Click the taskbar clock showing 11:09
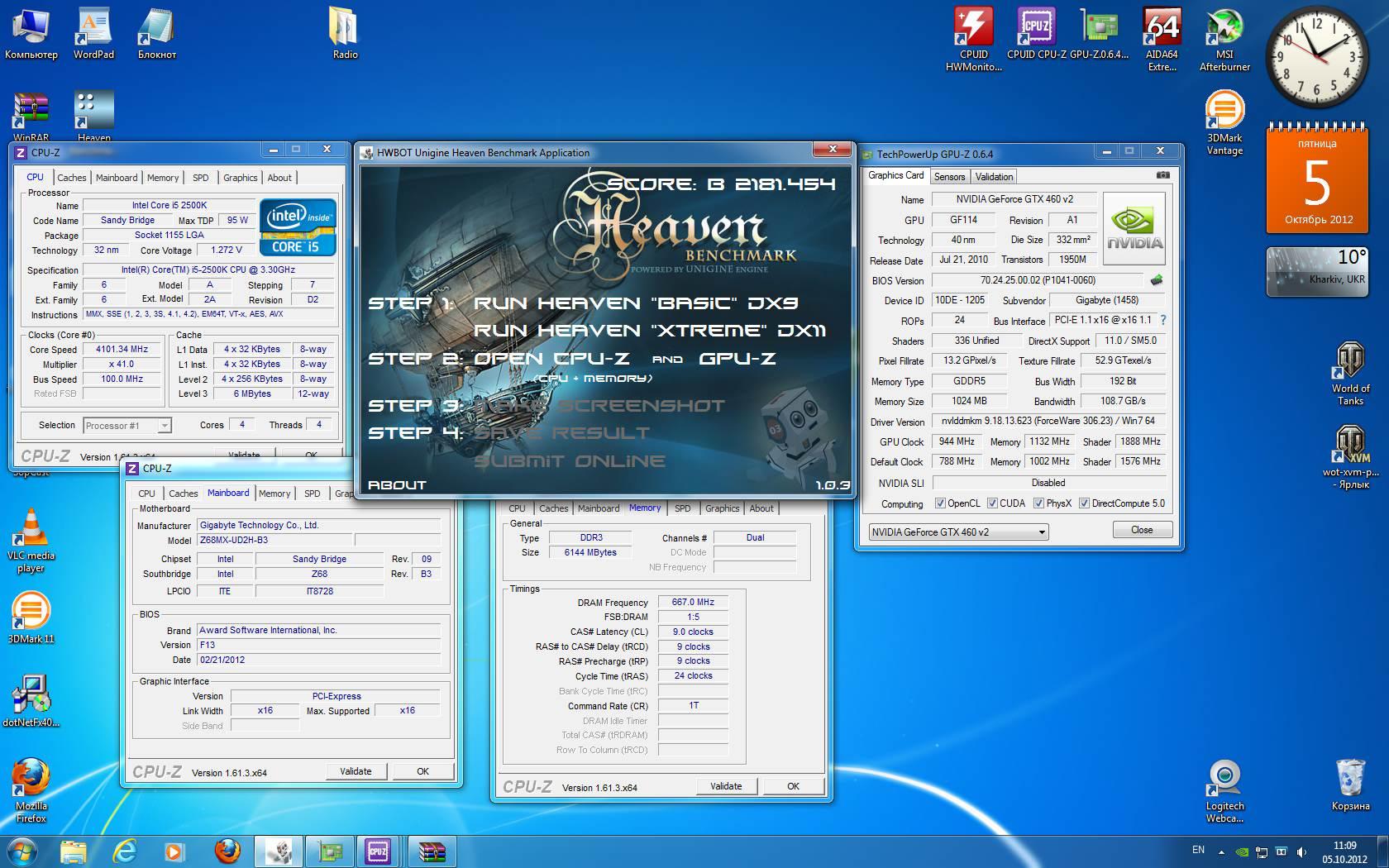The image size is (1389, 868). pyautogui.click(x=1344, y=851)
